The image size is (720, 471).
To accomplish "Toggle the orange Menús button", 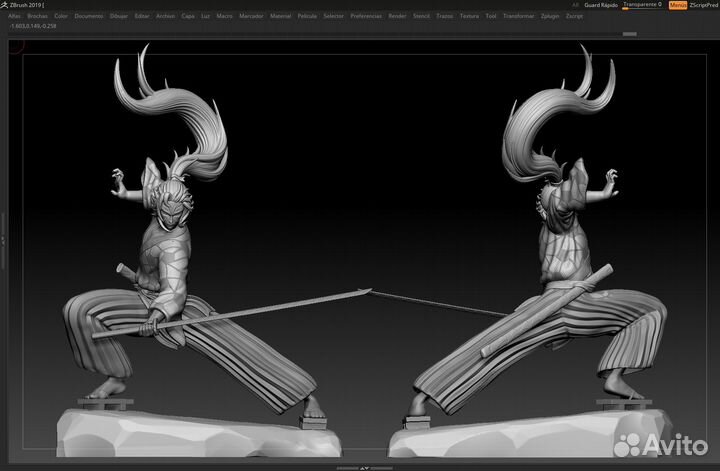I will (678, 5).
